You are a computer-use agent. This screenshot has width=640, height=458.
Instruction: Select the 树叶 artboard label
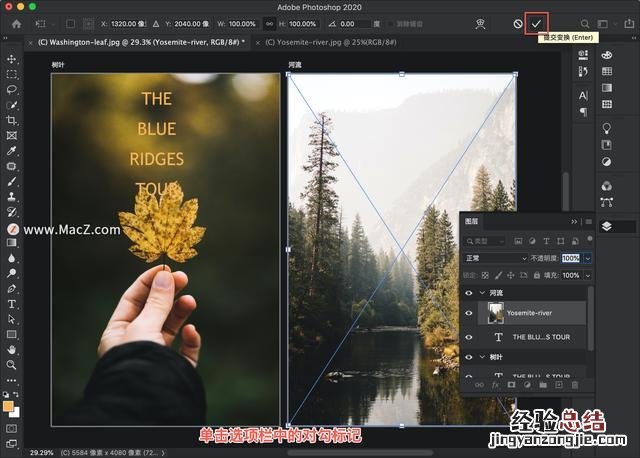tap(58, 64)
